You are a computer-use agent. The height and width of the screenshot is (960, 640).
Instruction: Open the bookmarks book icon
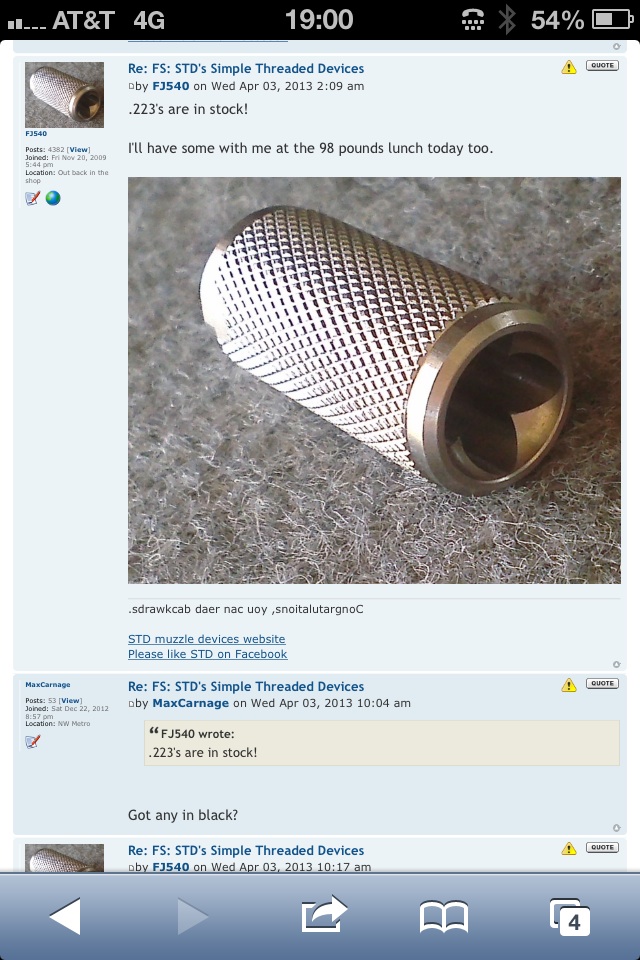(443, 917)
